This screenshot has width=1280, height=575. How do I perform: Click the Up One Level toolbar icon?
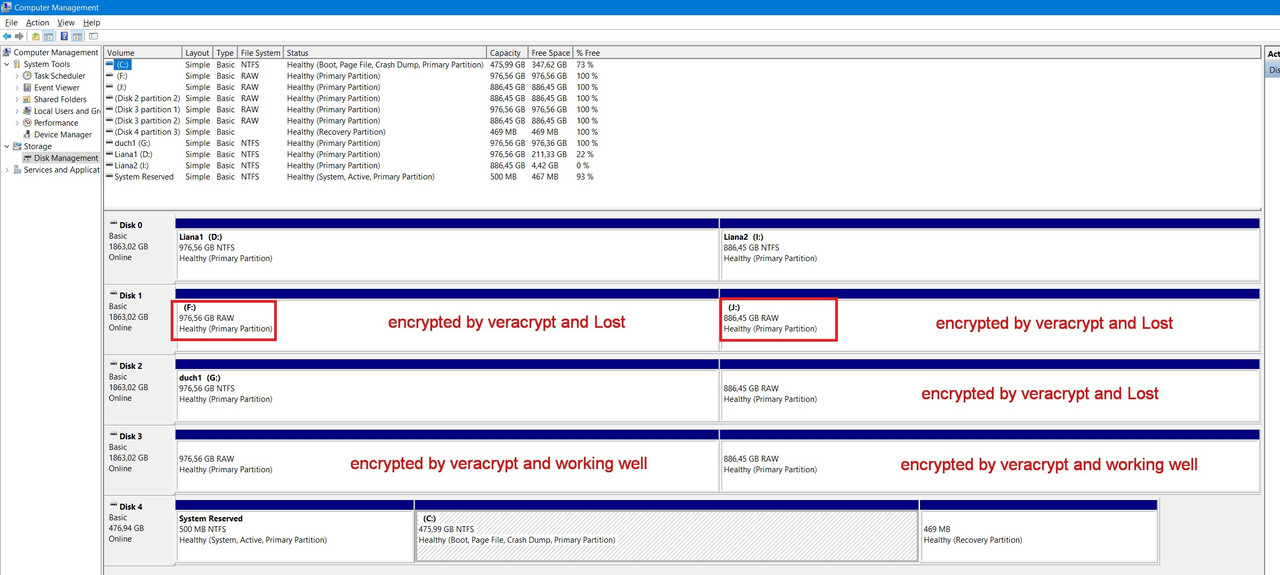[x=36, y=36]
